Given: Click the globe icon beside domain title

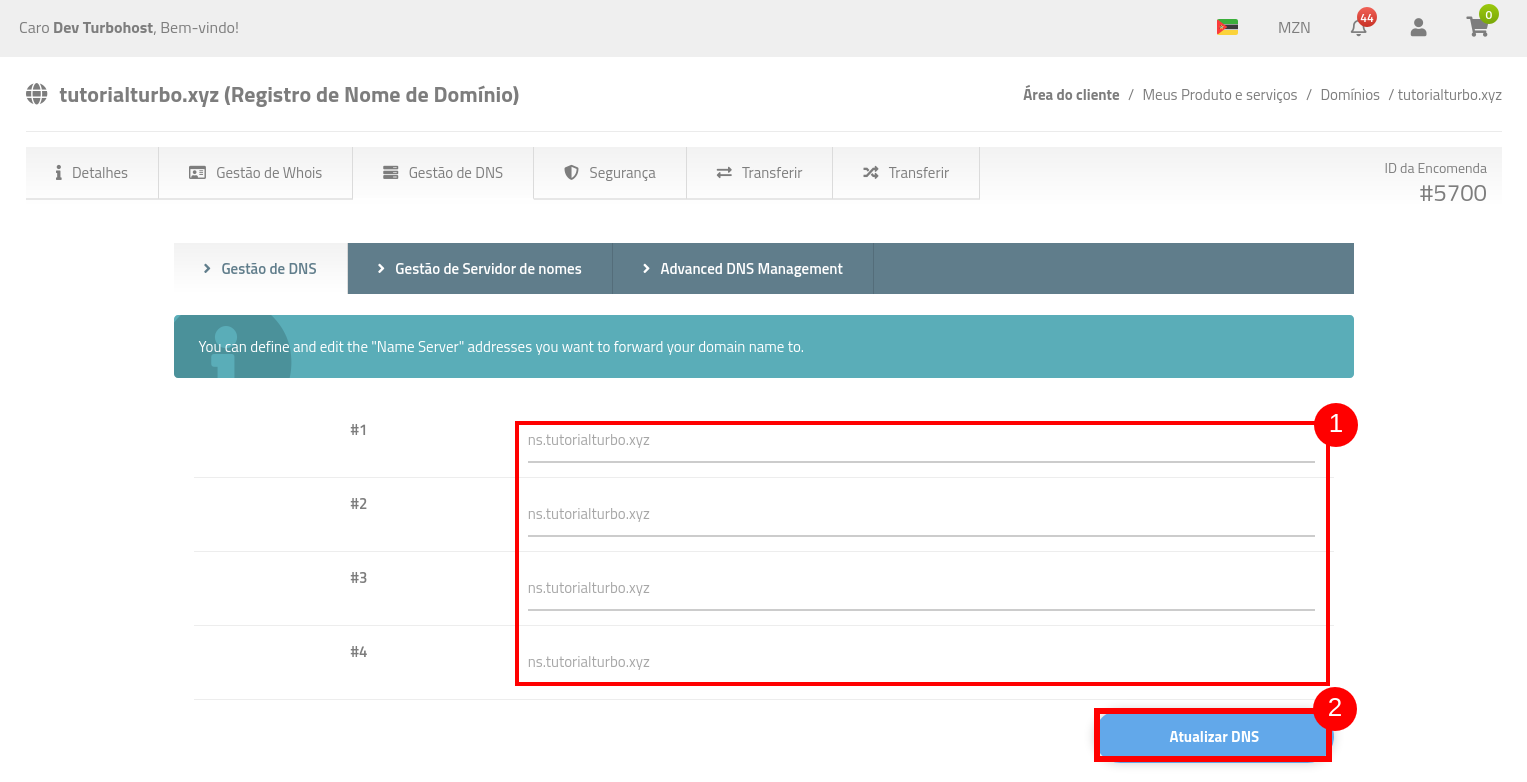Looking at the screenshot, I should [37, 95].
